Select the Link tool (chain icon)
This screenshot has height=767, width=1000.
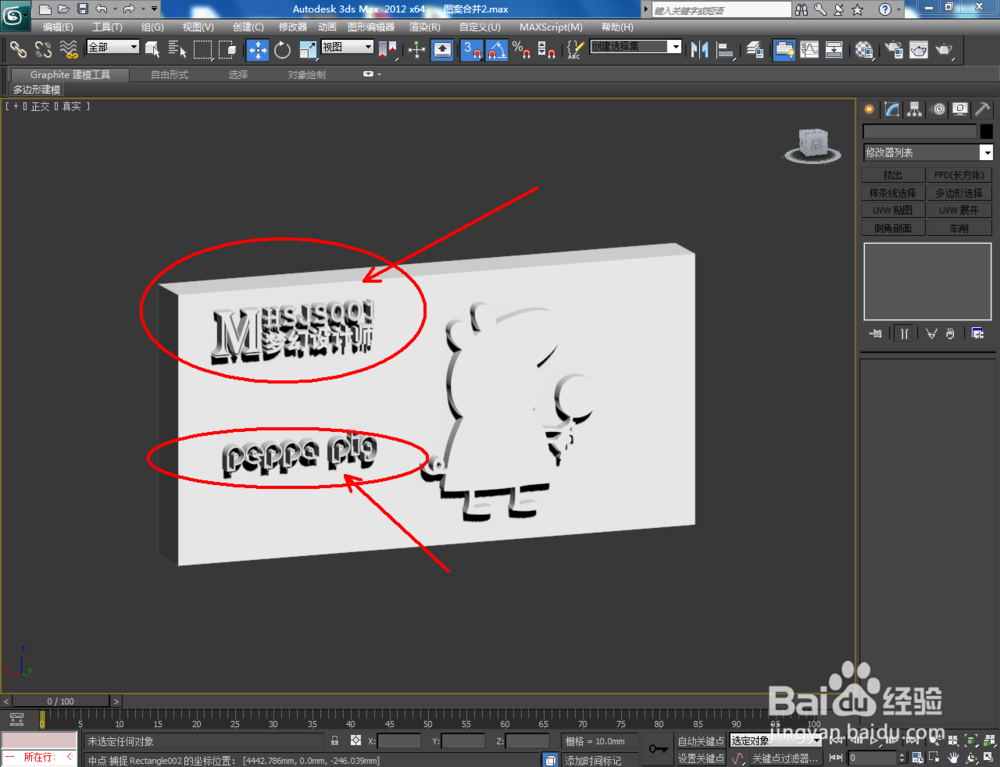tap(17, 49)
